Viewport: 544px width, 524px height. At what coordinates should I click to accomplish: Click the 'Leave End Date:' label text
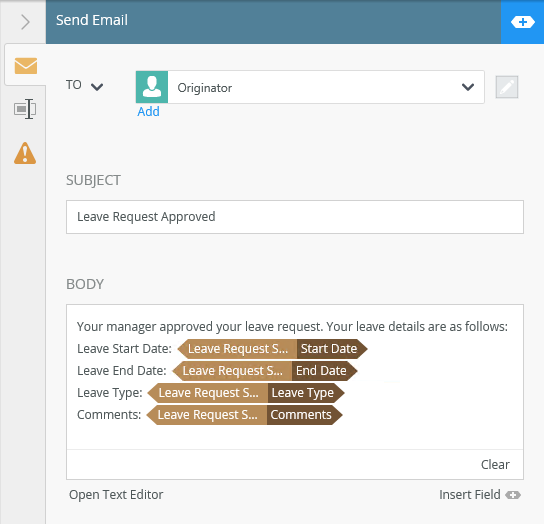point(121,371)
